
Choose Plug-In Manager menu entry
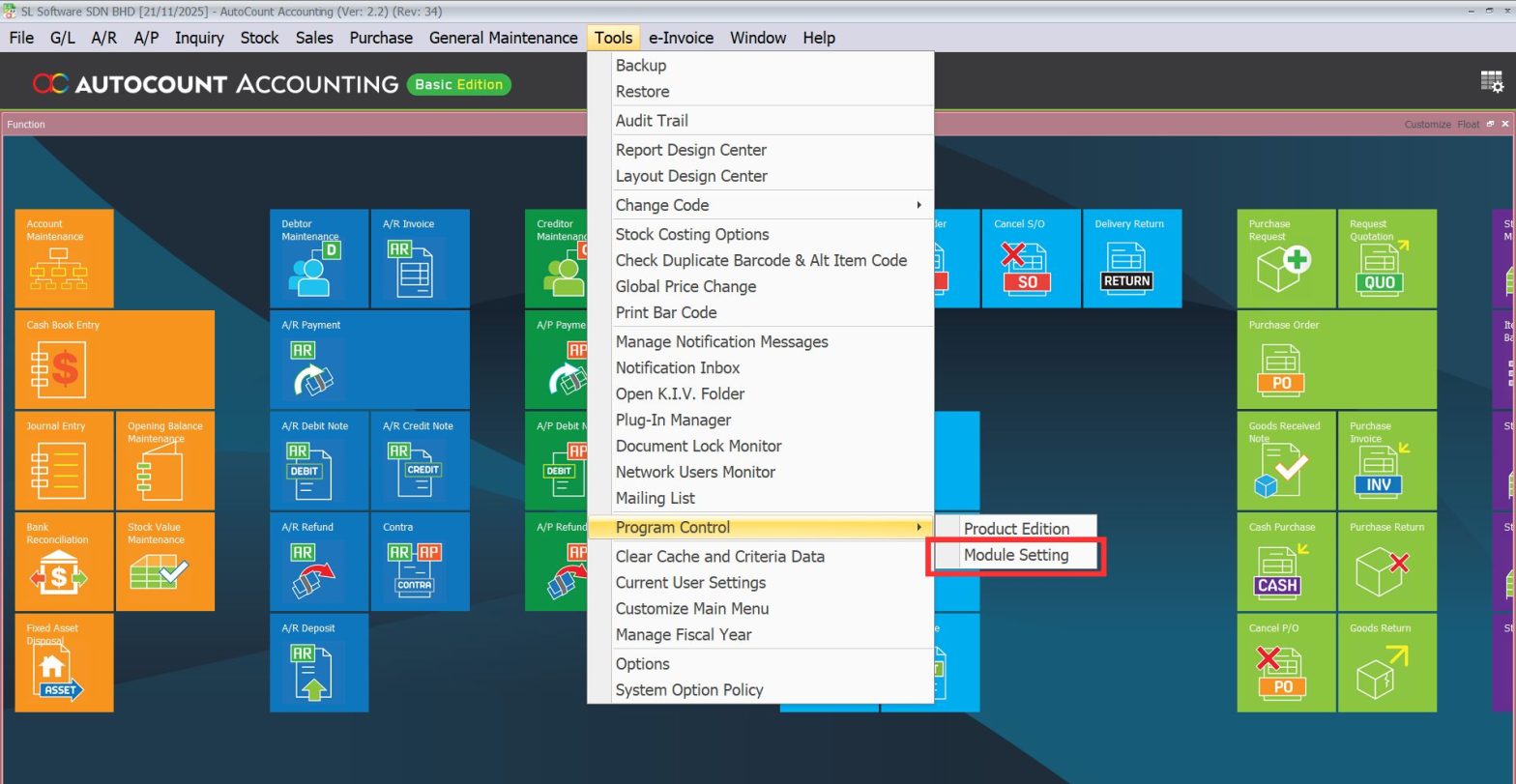tap(760, 420)
